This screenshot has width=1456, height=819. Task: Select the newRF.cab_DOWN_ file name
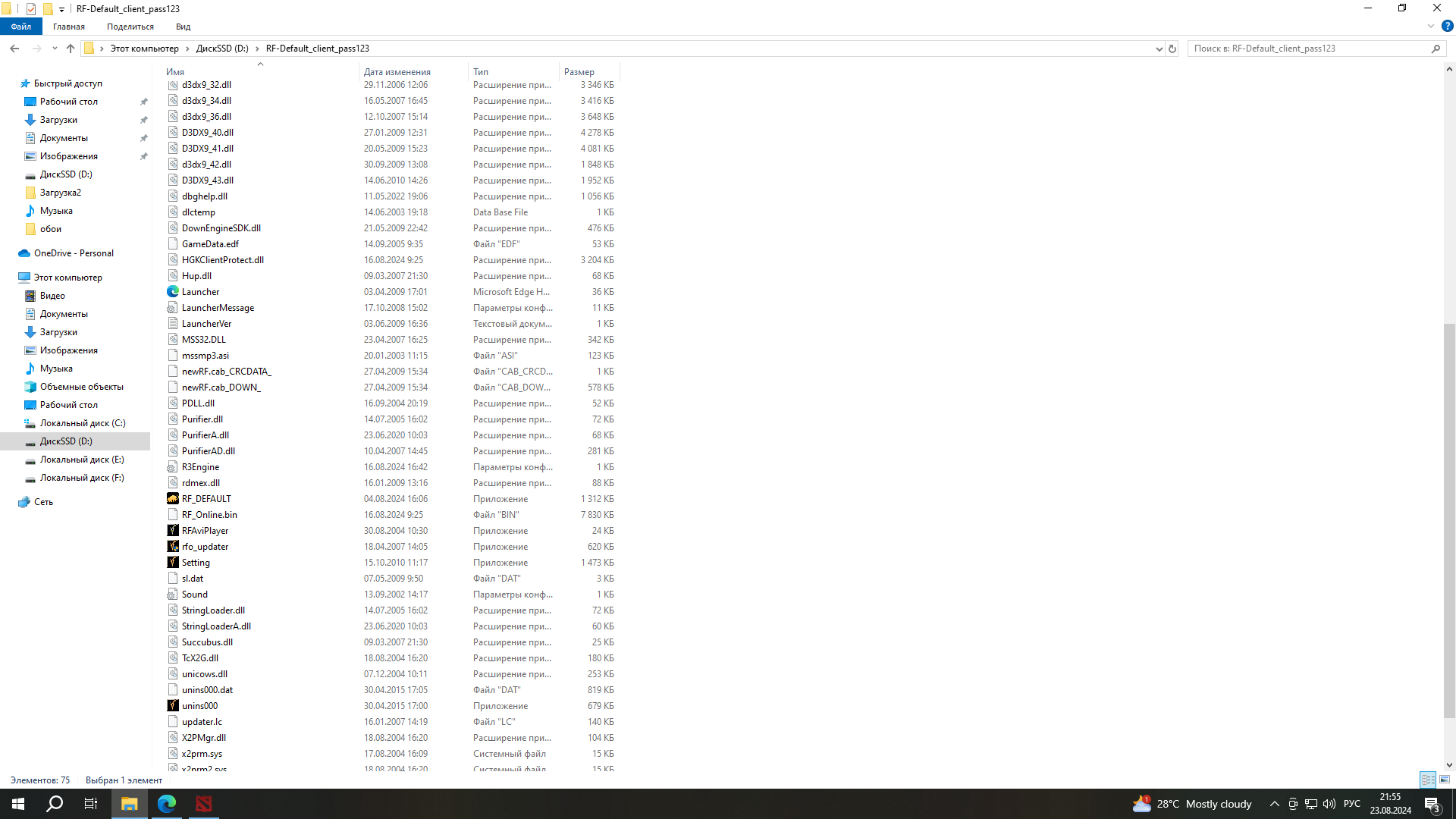(x=221, y=387)
